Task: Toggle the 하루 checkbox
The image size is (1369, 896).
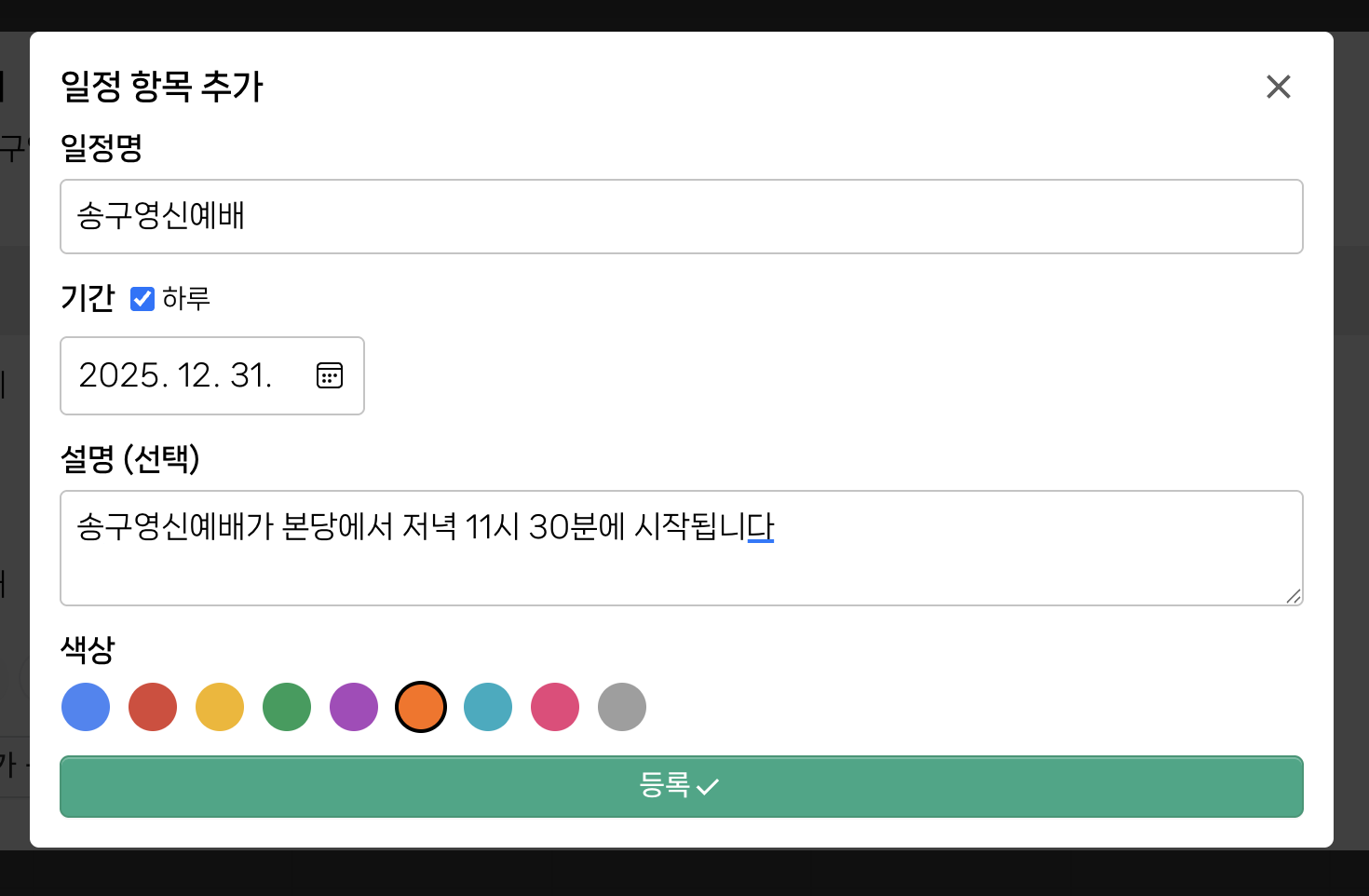Action: click(142, 299)
